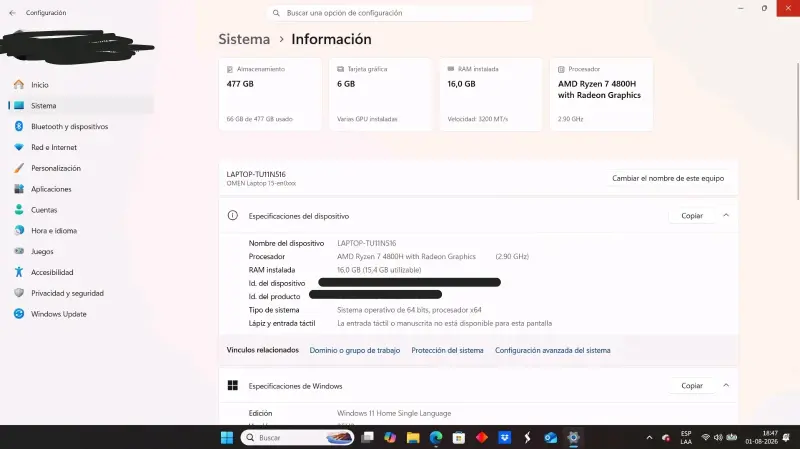Open Task View from the taskbar
800x449 pixels.
click(367, 438)
